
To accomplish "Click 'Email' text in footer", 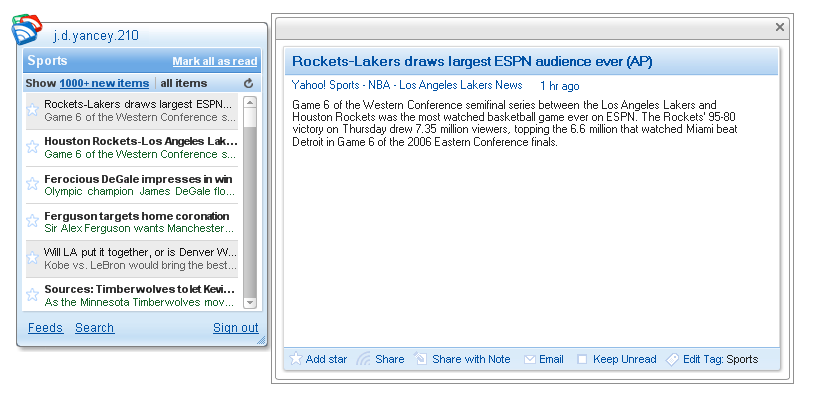I will [x=551, y=359].
